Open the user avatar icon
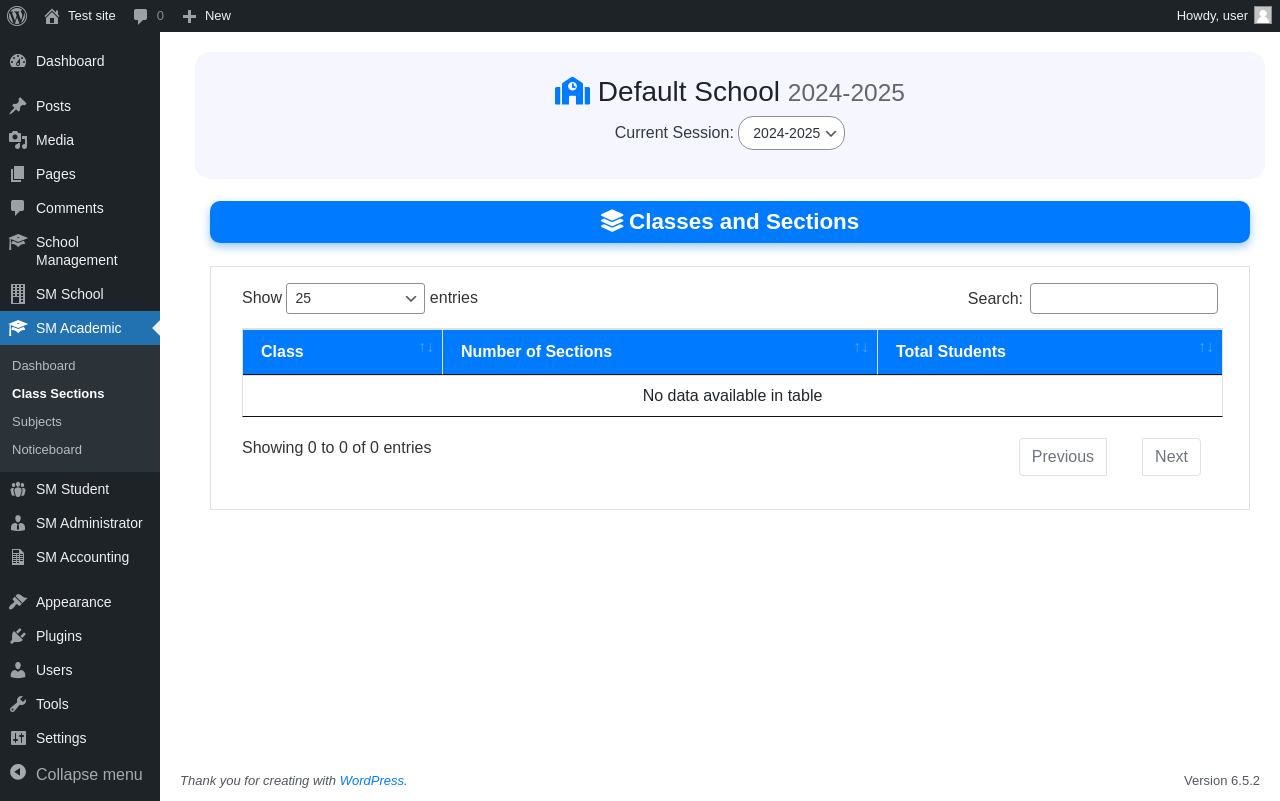The height and width of the screenshot is (801, 1280). pos(1263,15)
